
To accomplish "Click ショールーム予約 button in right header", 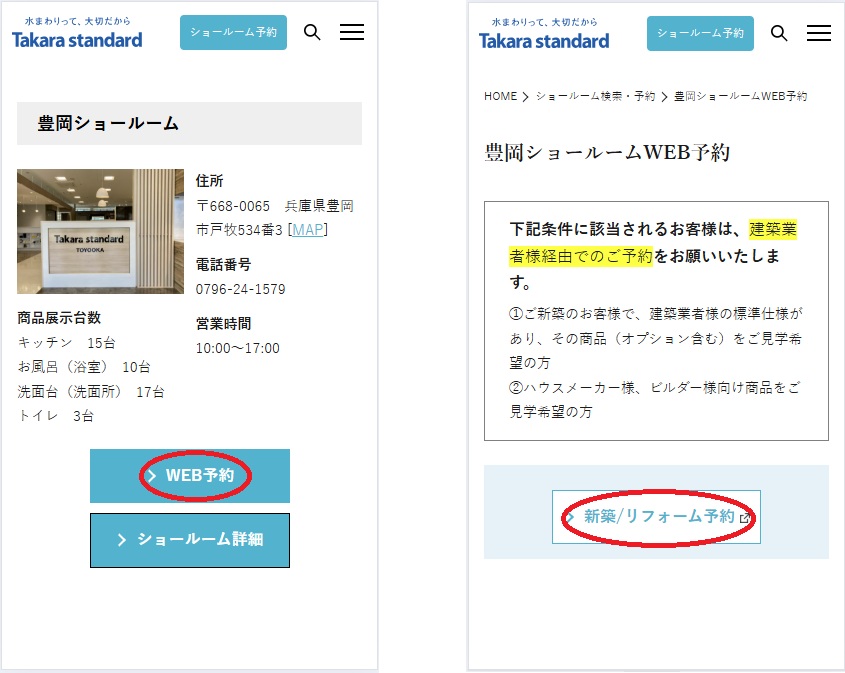I will tap(700, 33).
